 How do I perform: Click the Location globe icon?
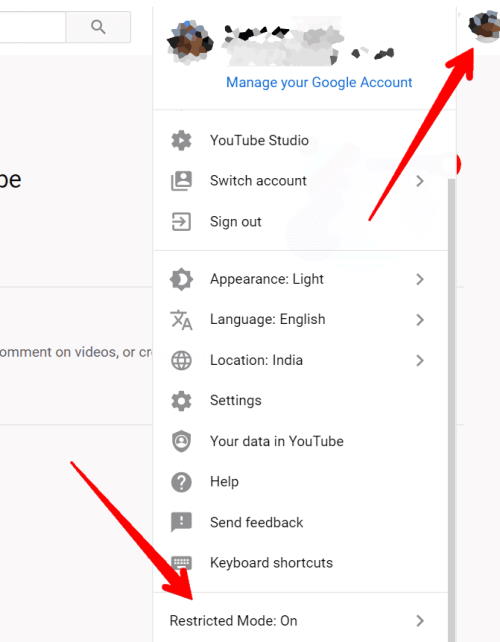click(181, 360)
